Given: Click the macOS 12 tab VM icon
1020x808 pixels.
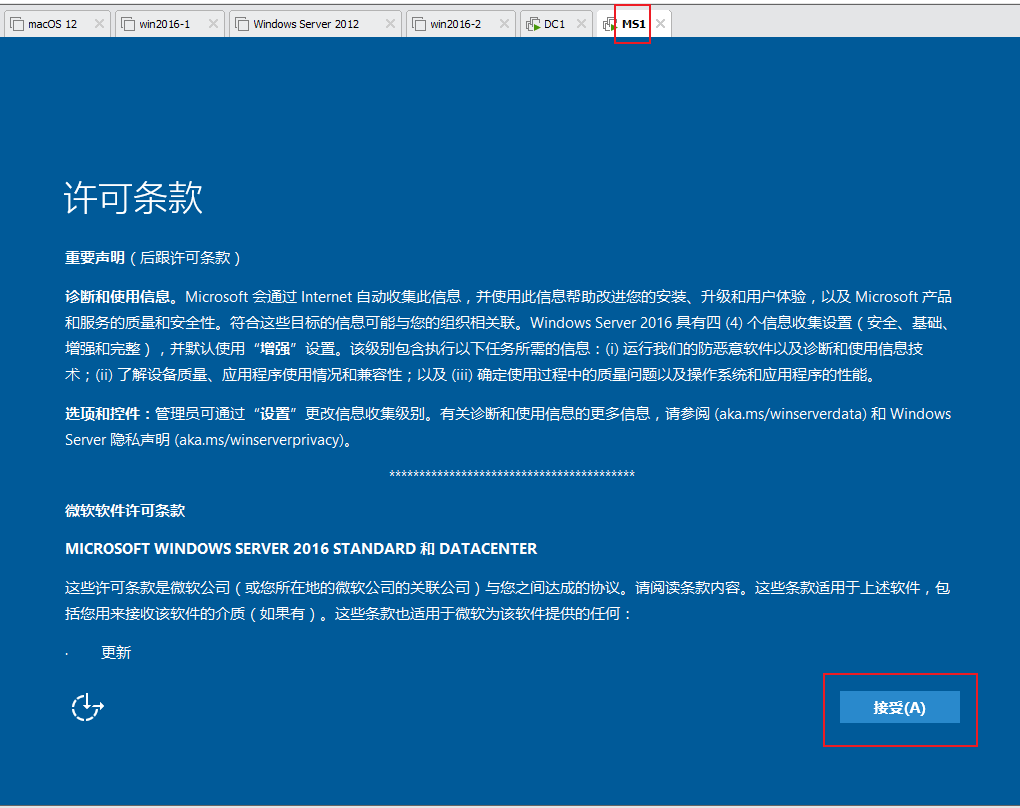Looking at the screenshot, I should (x=17, y=24).
